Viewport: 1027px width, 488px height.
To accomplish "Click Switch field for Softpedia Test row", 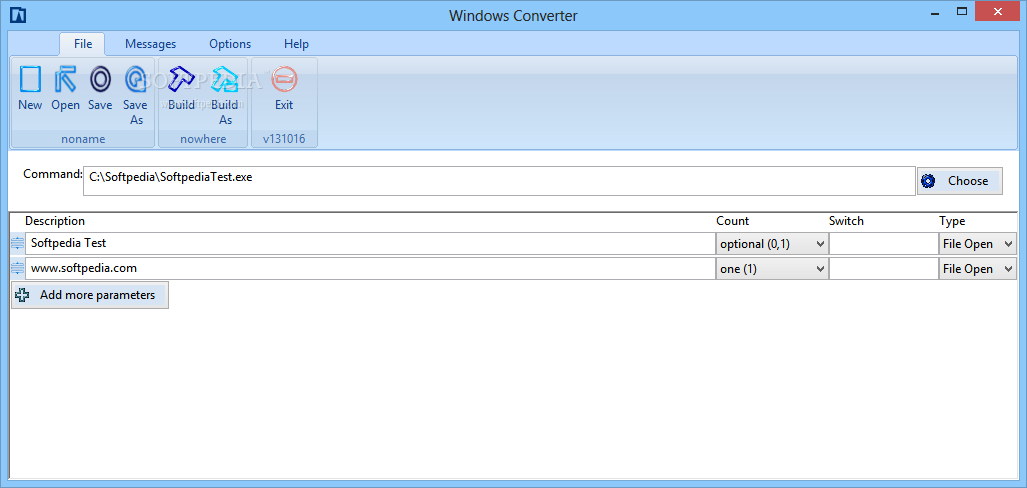I will pos(884,244).
